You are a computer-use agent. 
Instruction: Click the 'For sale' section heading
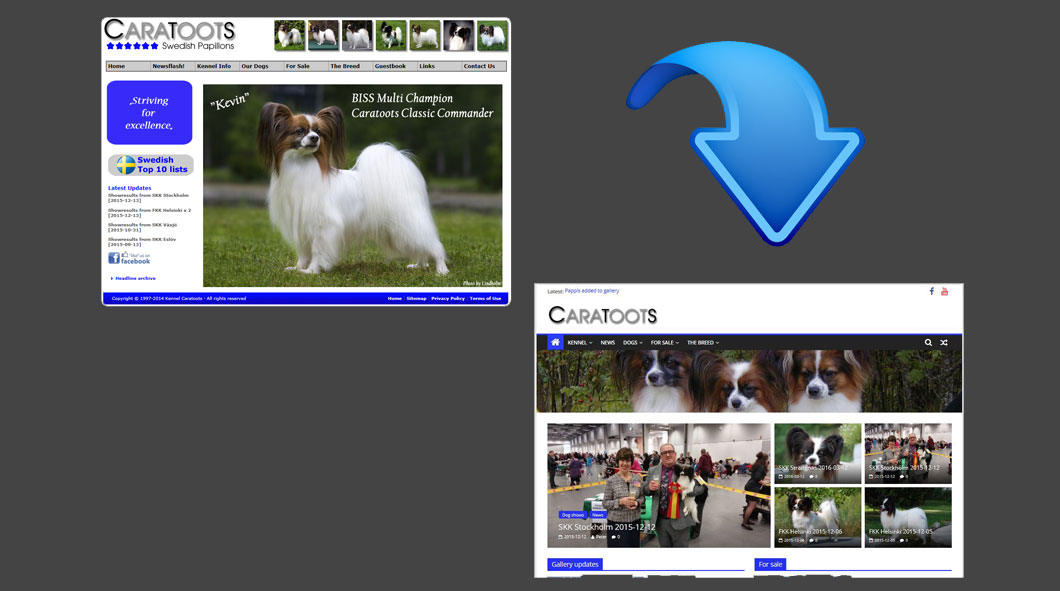tap(770, 564)
